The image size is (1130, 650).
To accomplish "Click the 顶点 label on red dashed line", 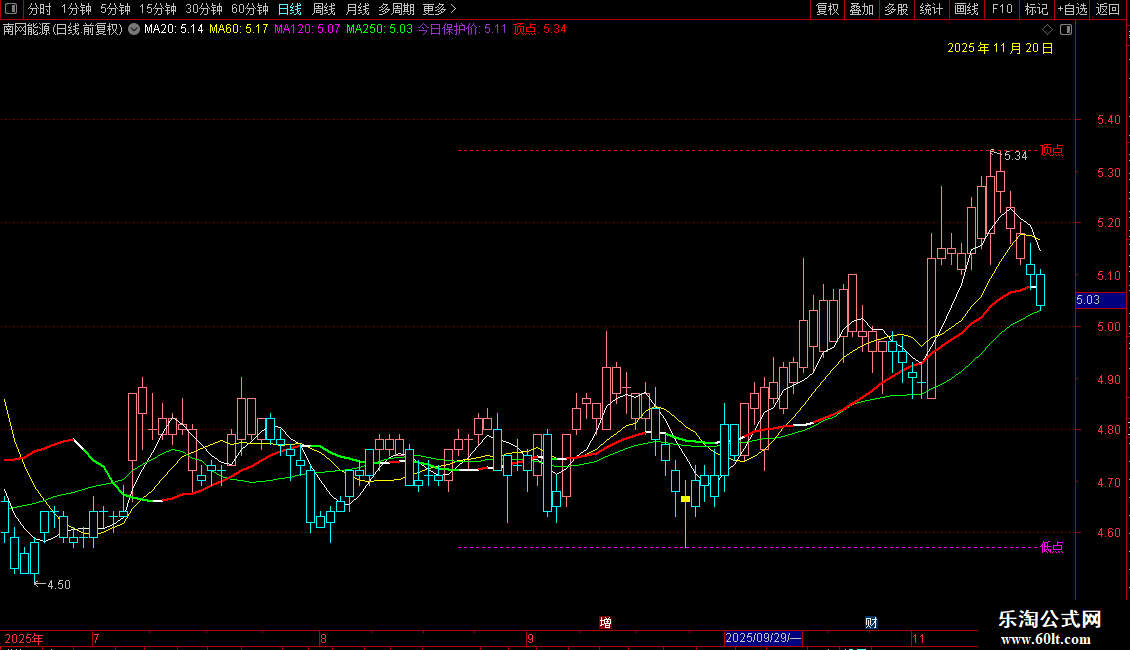I will (1051, 150).
